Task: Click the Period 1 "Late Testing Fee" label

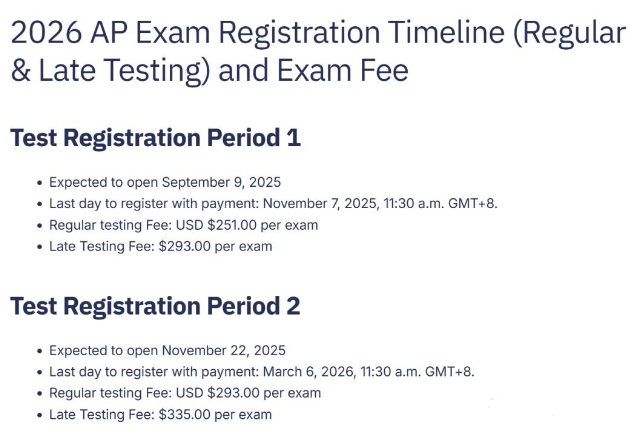Action: pos(100,246)
